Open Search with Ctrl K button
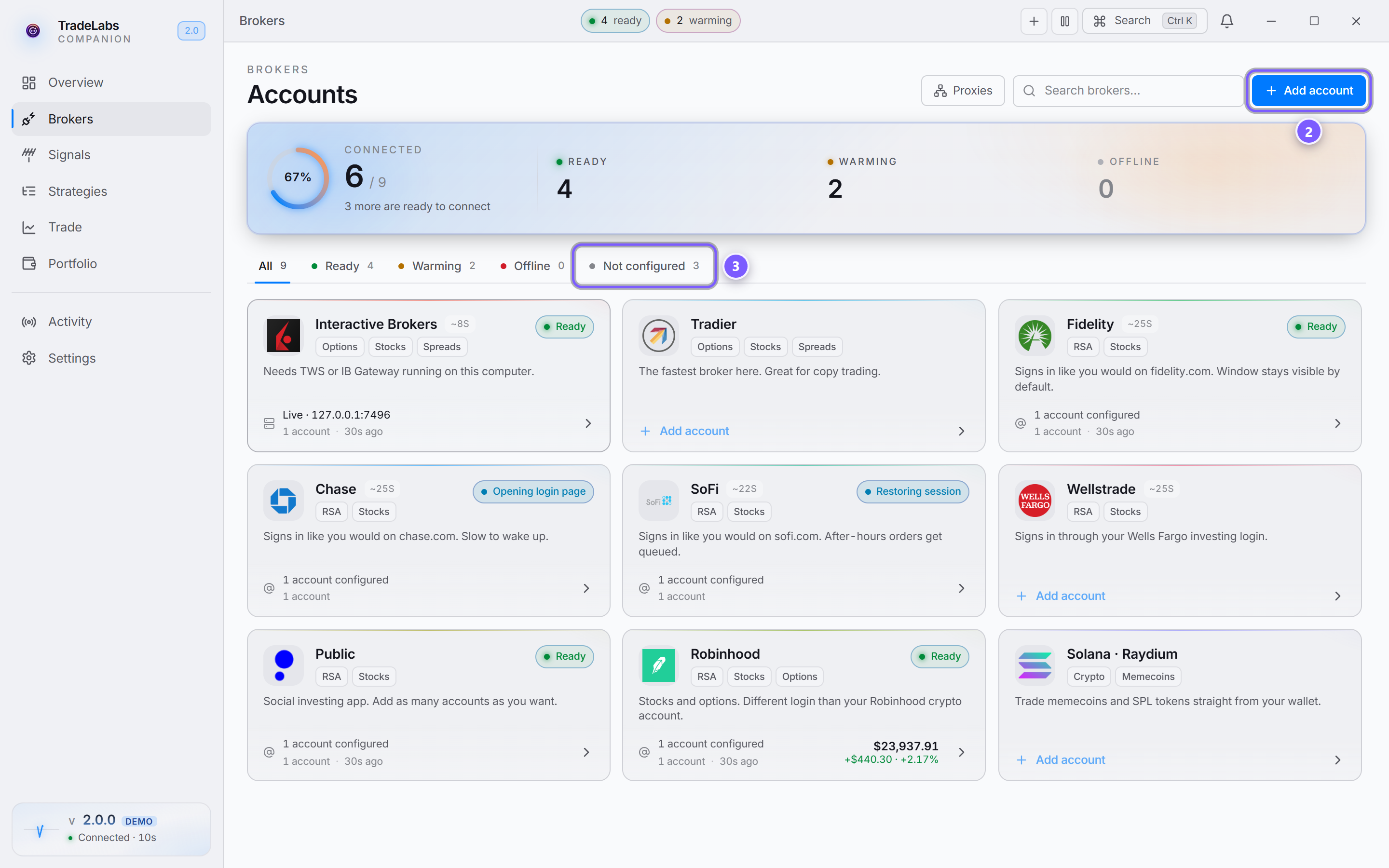 pos(1144,21)
